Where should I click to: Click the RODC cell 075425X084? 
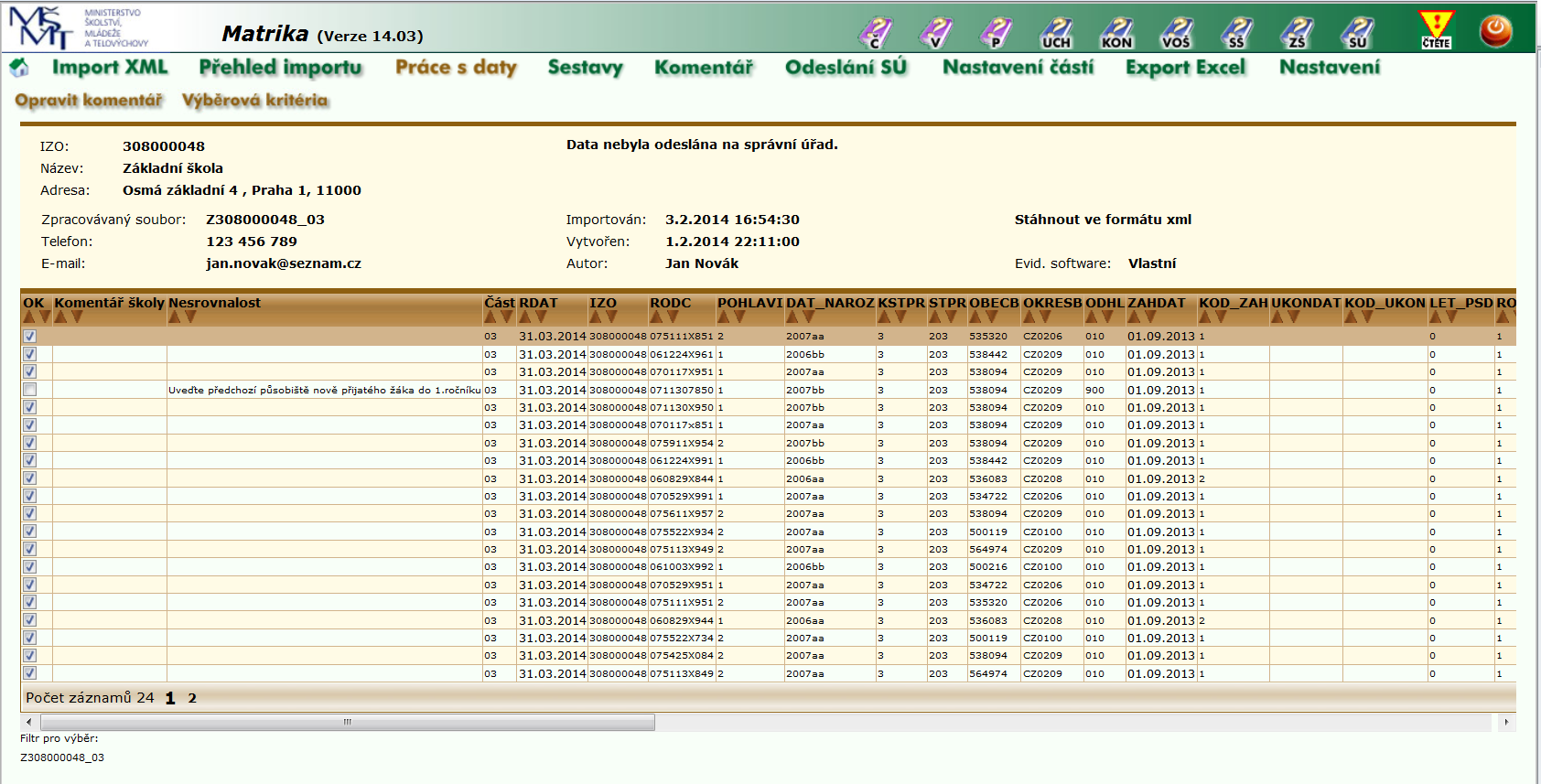pos(682,655)
